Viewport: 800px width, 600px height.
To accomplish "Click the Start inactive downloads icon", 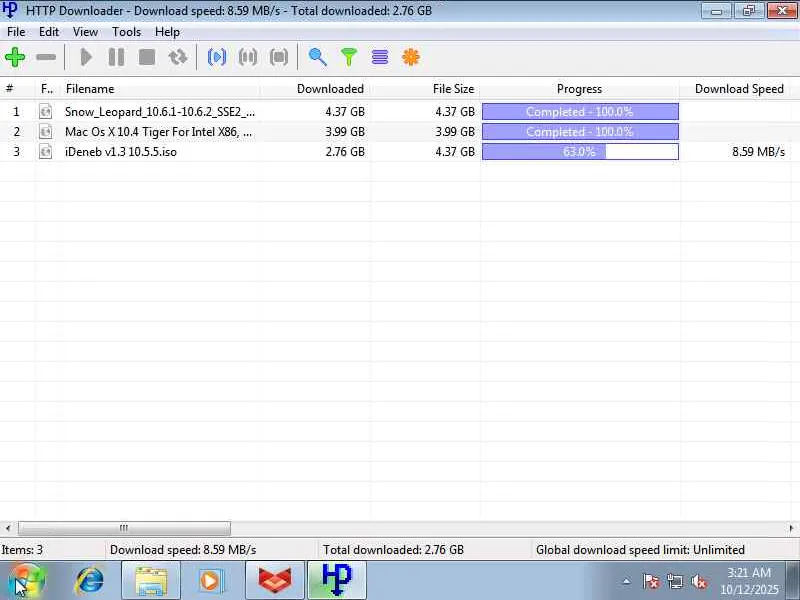I will click(217, 57).
